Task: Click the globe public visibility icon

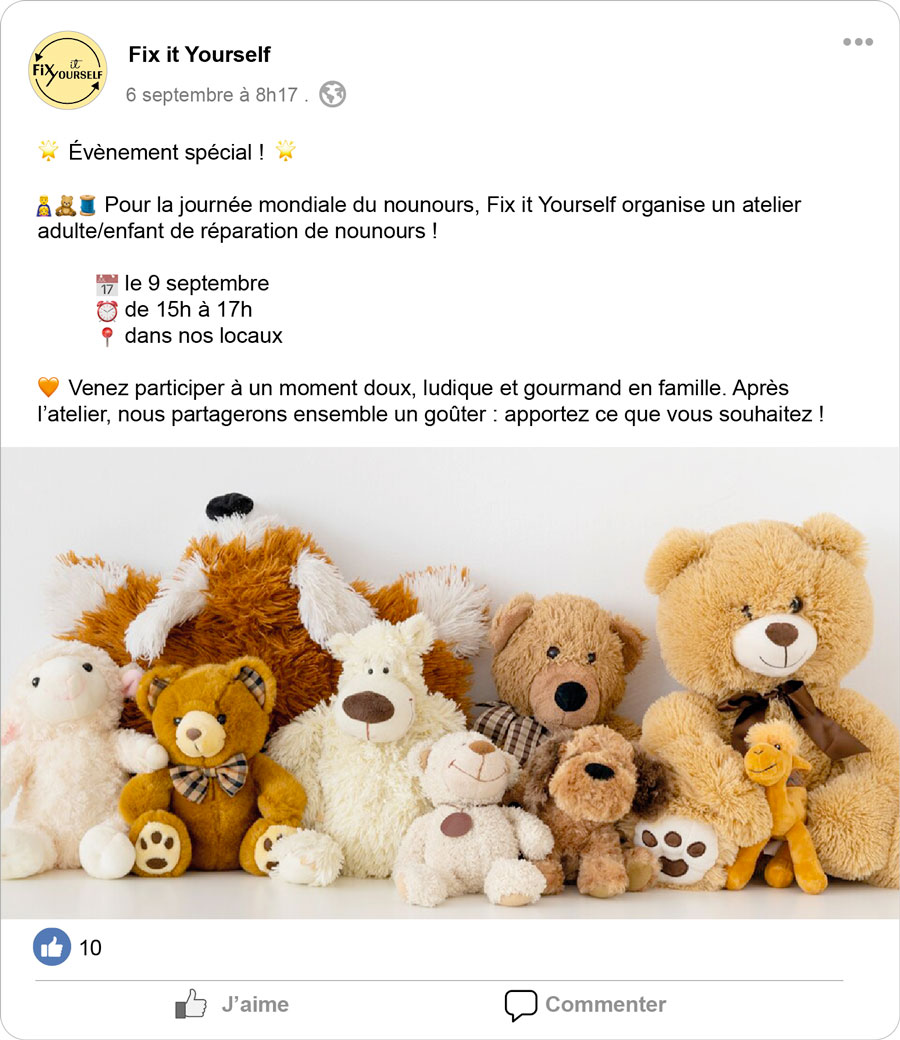Action: [x=332, y=94]
